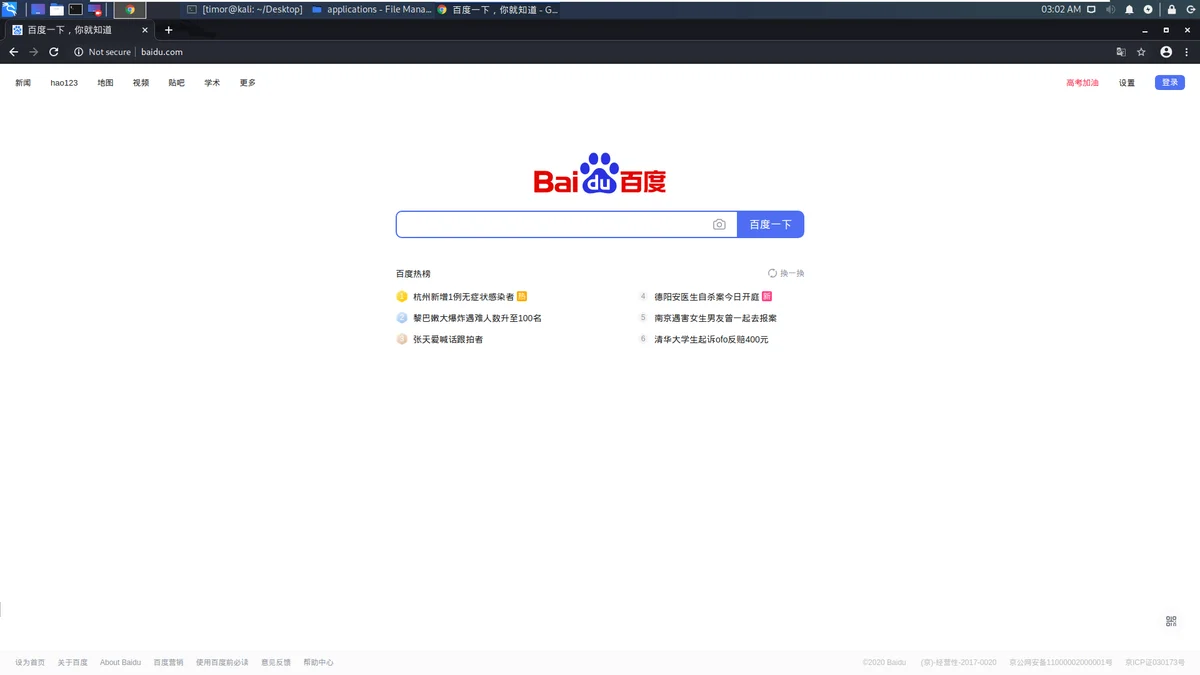Focus the baidu.com address bar
The image size is (1200, 675).
coord(162,52)
